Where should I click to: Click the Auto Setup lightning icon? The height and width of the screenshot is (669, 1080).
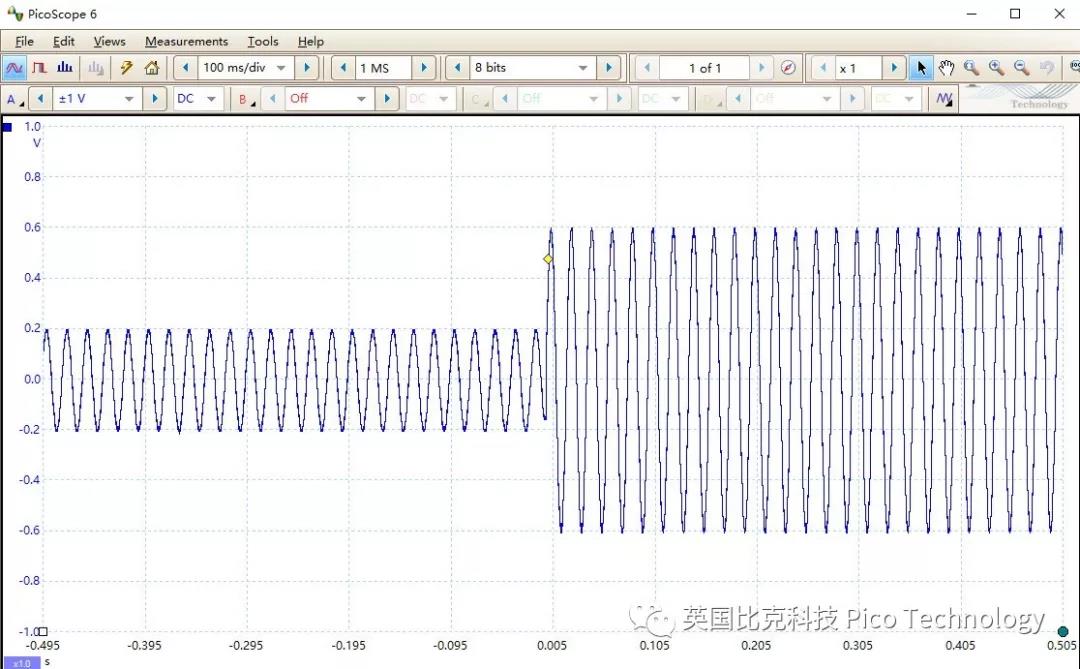[126, 67]
